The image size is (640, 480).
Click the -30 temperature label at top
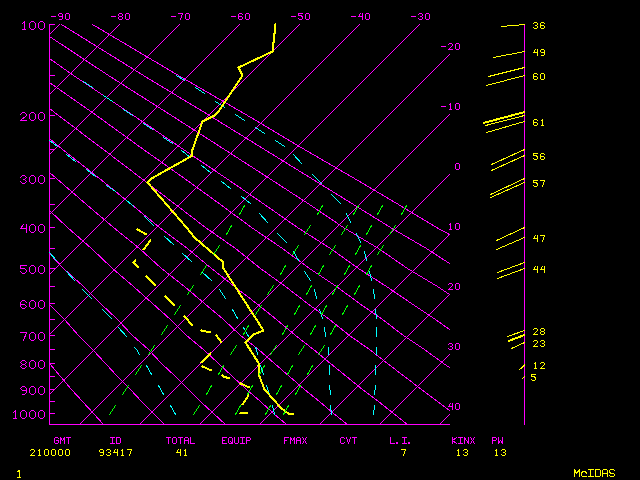tap(420, 17)
